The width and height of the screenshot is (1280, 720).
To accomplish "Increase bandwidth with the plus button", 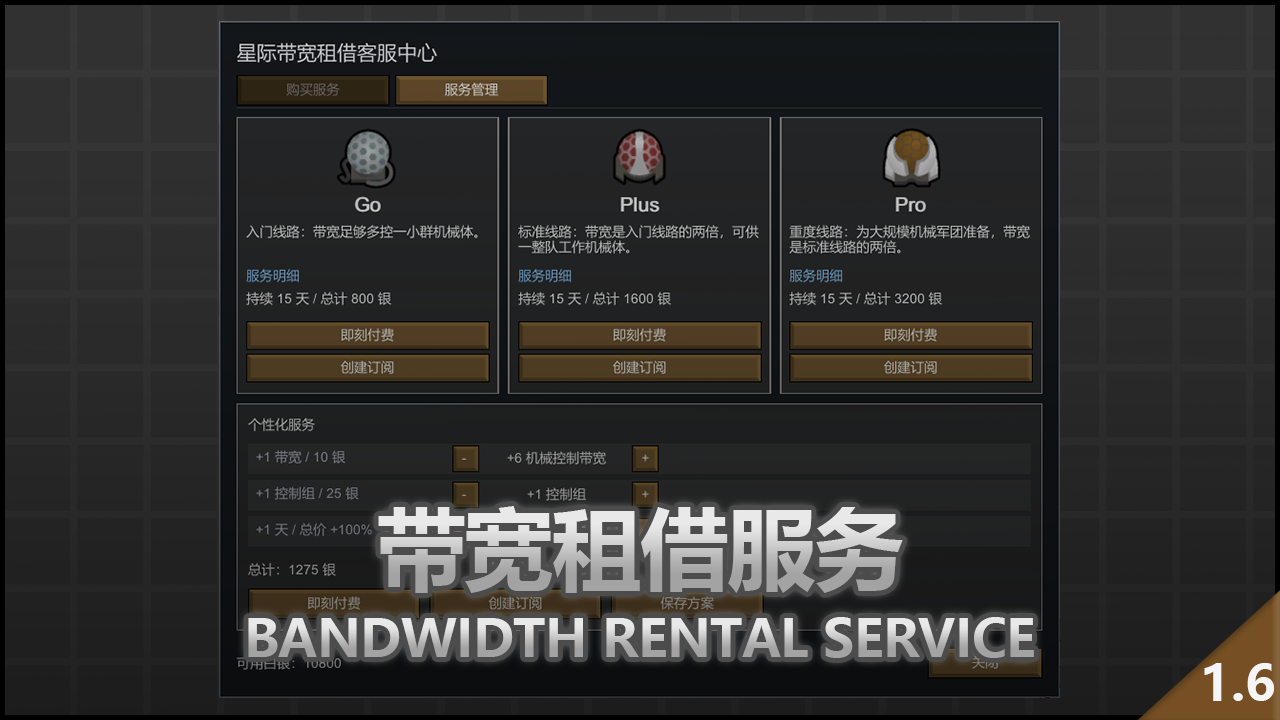I will pyautogui.click(x=645, y=458).
